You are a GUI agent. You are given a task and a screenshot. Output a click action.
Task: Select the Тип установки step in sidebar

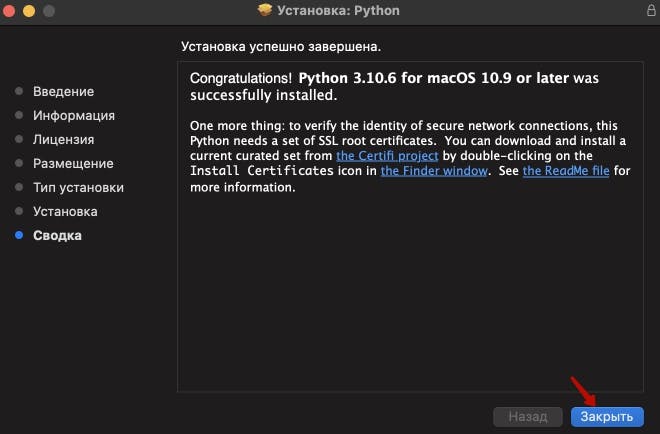[x=78, y=187]
